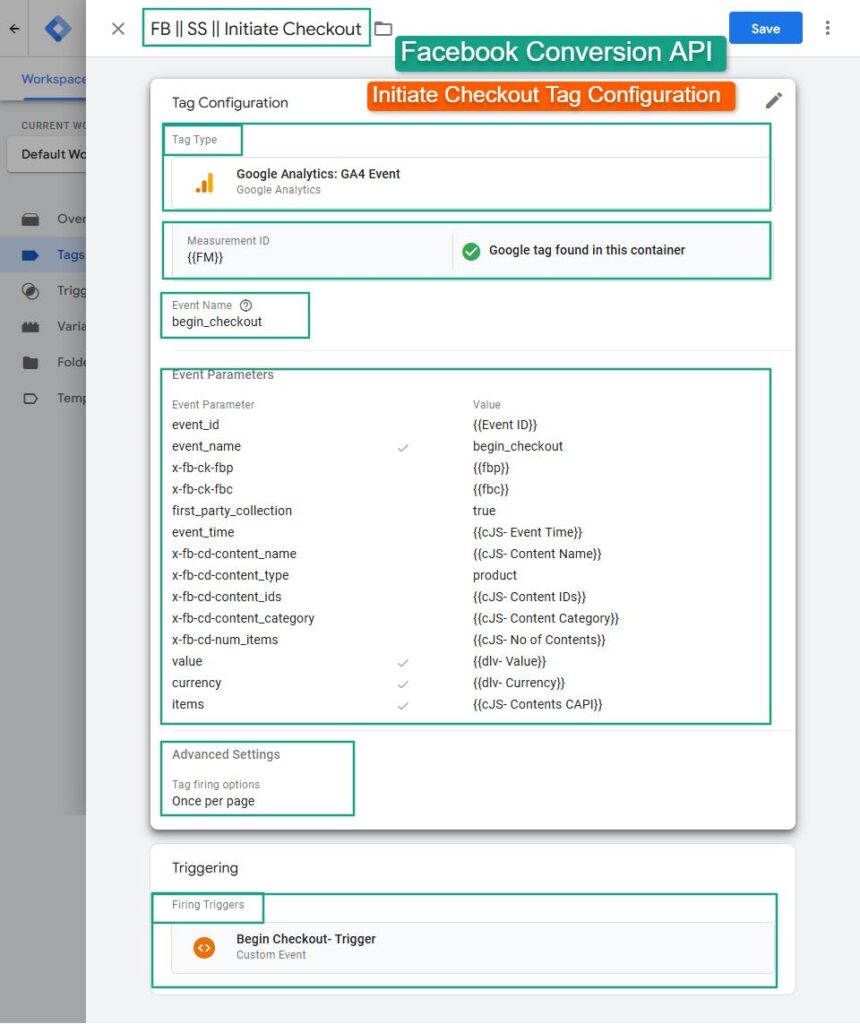Click the x-fb-cd-content_name parameter
Image resolution: width=860 pixels, height=1024 pixels.
click(x=234, y=554)
